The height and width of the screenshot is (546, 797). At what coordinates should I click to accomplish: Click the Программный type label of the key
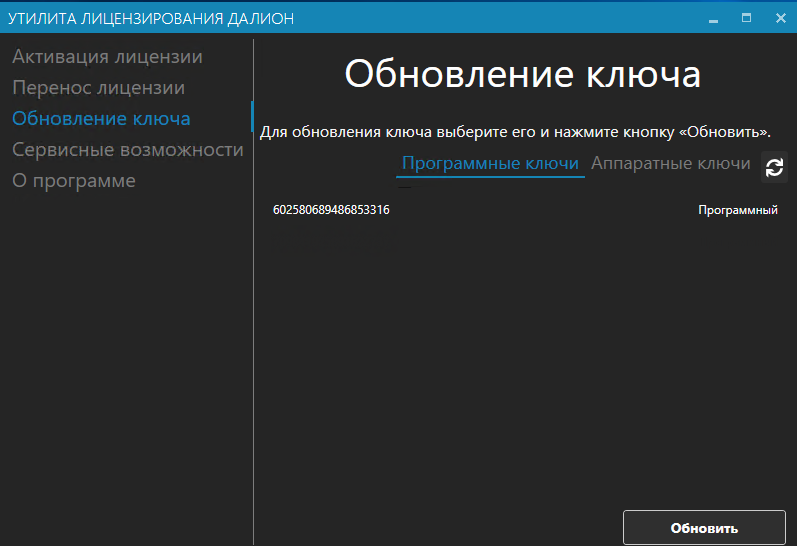click(x=738, y=210)
